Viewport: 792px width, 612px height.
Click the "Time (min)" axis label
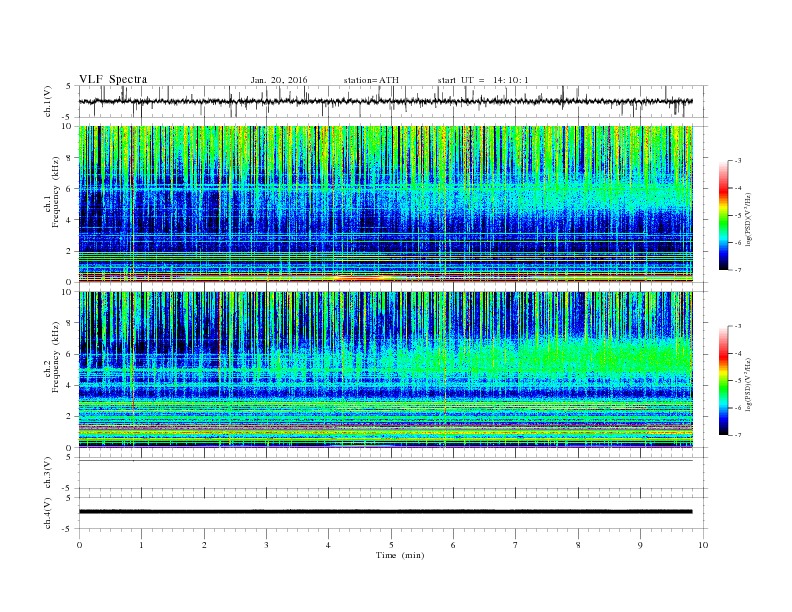pos(400,555)
